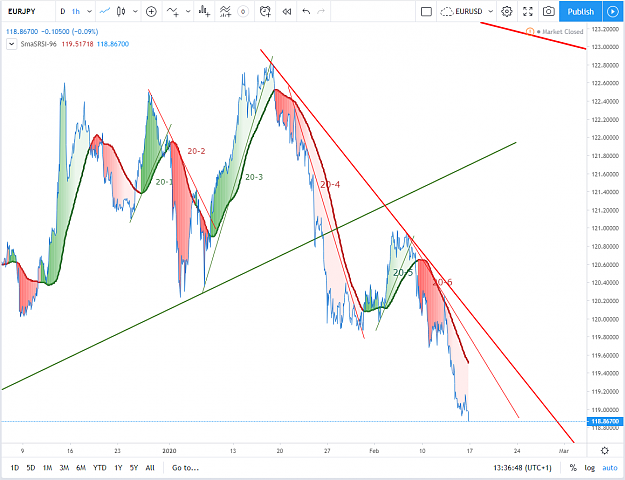Open the layout select rectangle icon
This screenshot has width=625, height=480.
pyautogui.click(x=426, y=12)
